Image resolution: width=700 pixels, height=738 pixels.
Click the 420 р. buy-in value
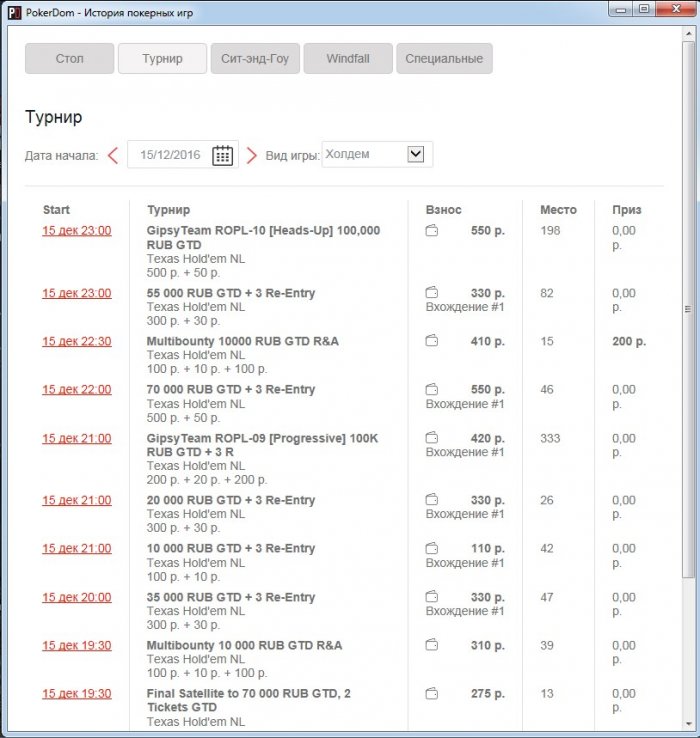click(488, 439)
